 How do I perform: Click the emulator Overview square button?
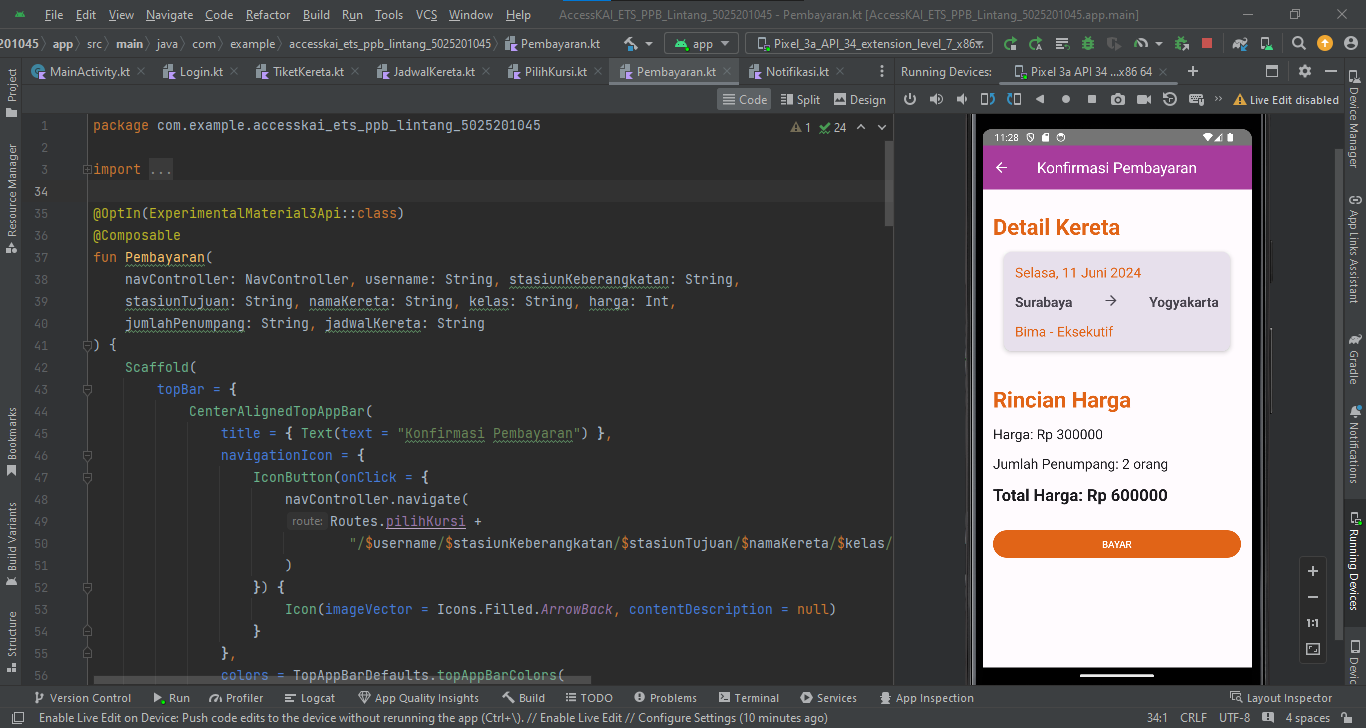1092,99
